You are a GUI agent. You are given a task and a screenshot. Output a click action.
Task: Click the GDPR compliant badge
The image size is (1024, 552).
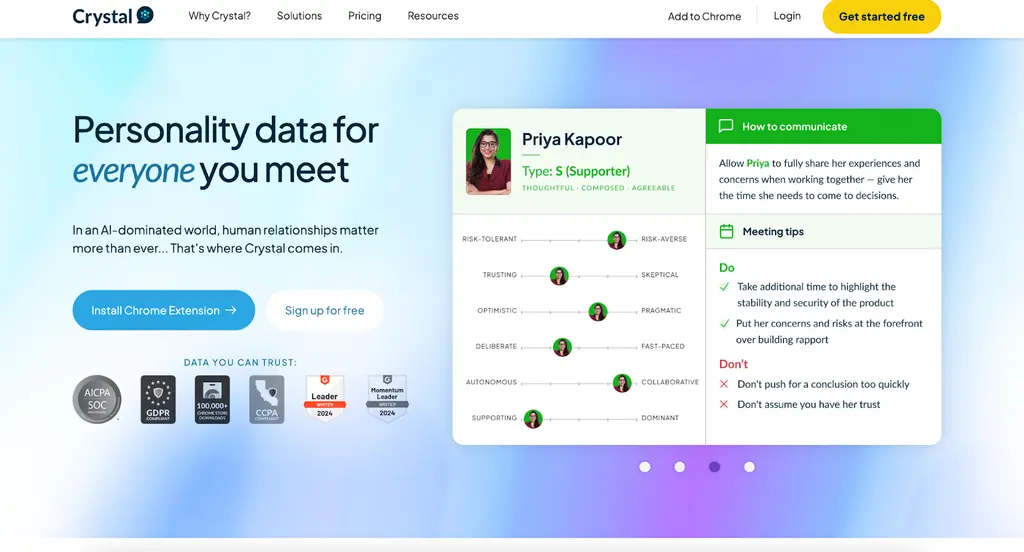tap(158, 399)
